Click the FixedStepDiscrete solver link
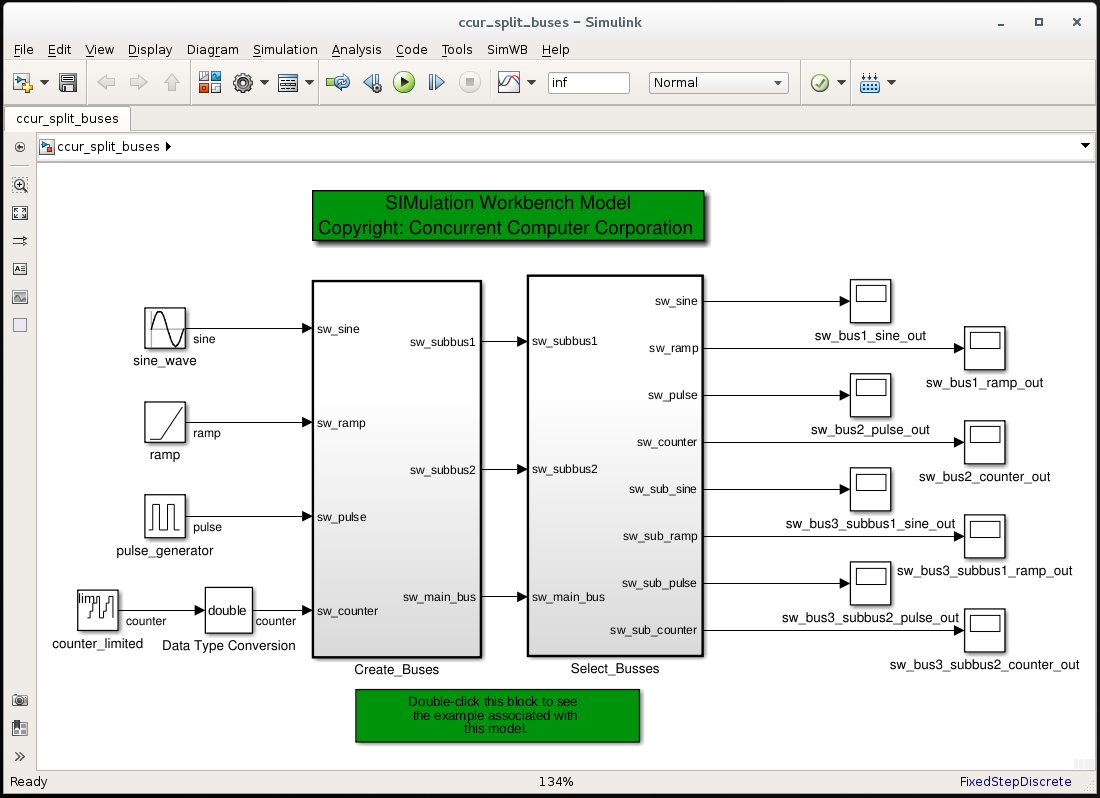1100x798 pixels. 1015,782
